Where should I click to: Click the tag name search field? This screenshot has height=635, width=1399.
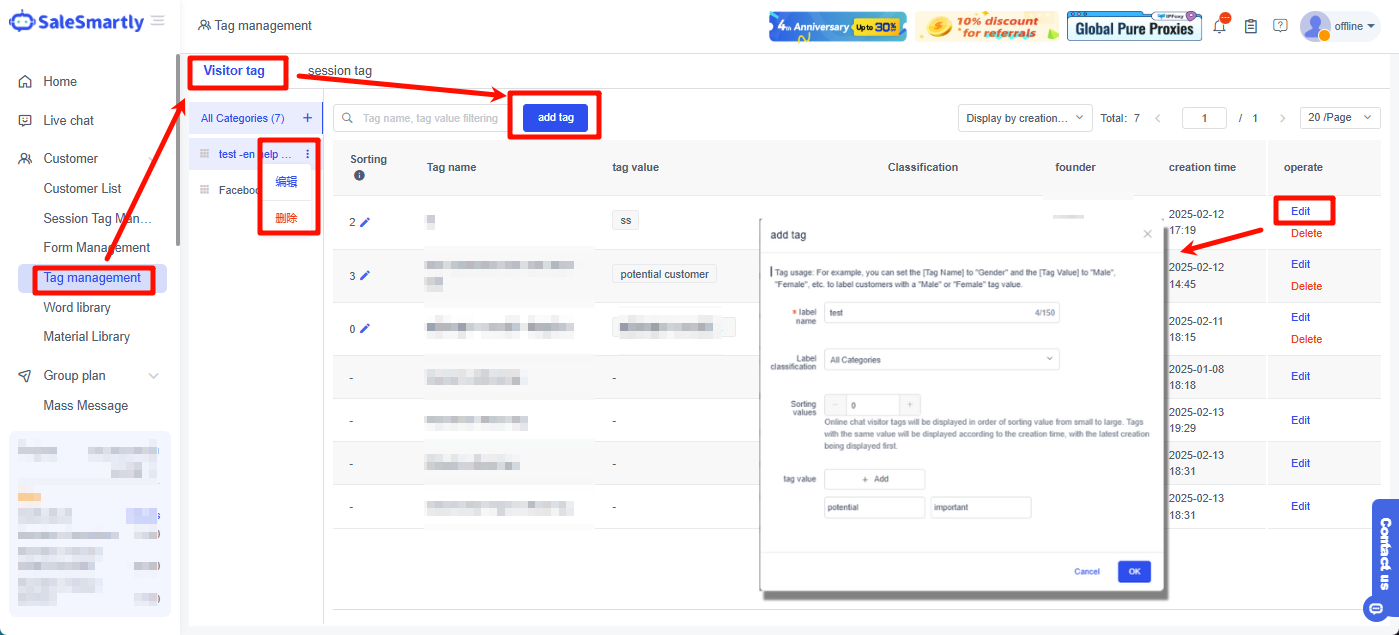click(430, 118)
